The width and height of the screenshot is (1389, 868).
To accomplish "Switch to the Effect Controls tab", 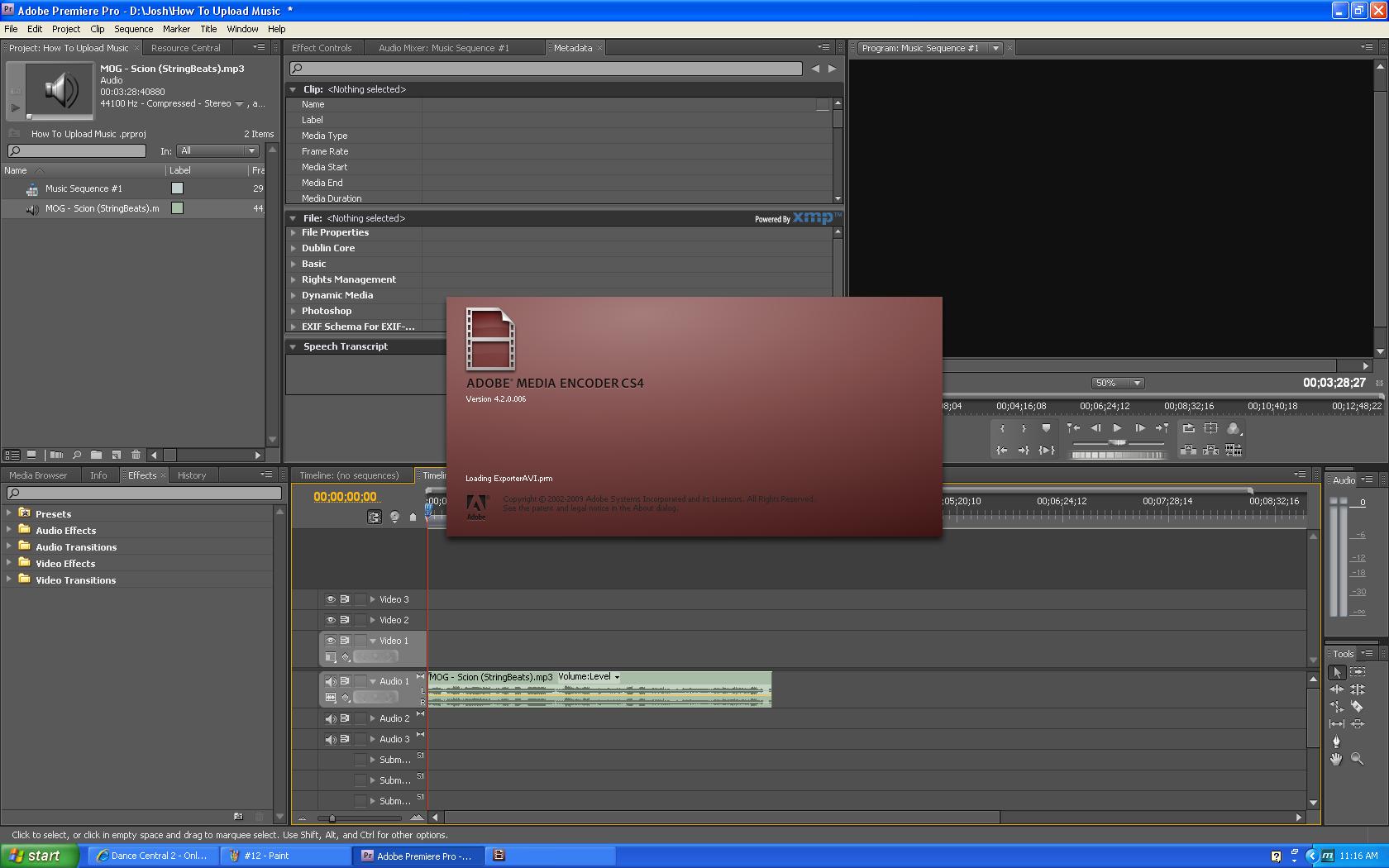I will pos(322,48).
